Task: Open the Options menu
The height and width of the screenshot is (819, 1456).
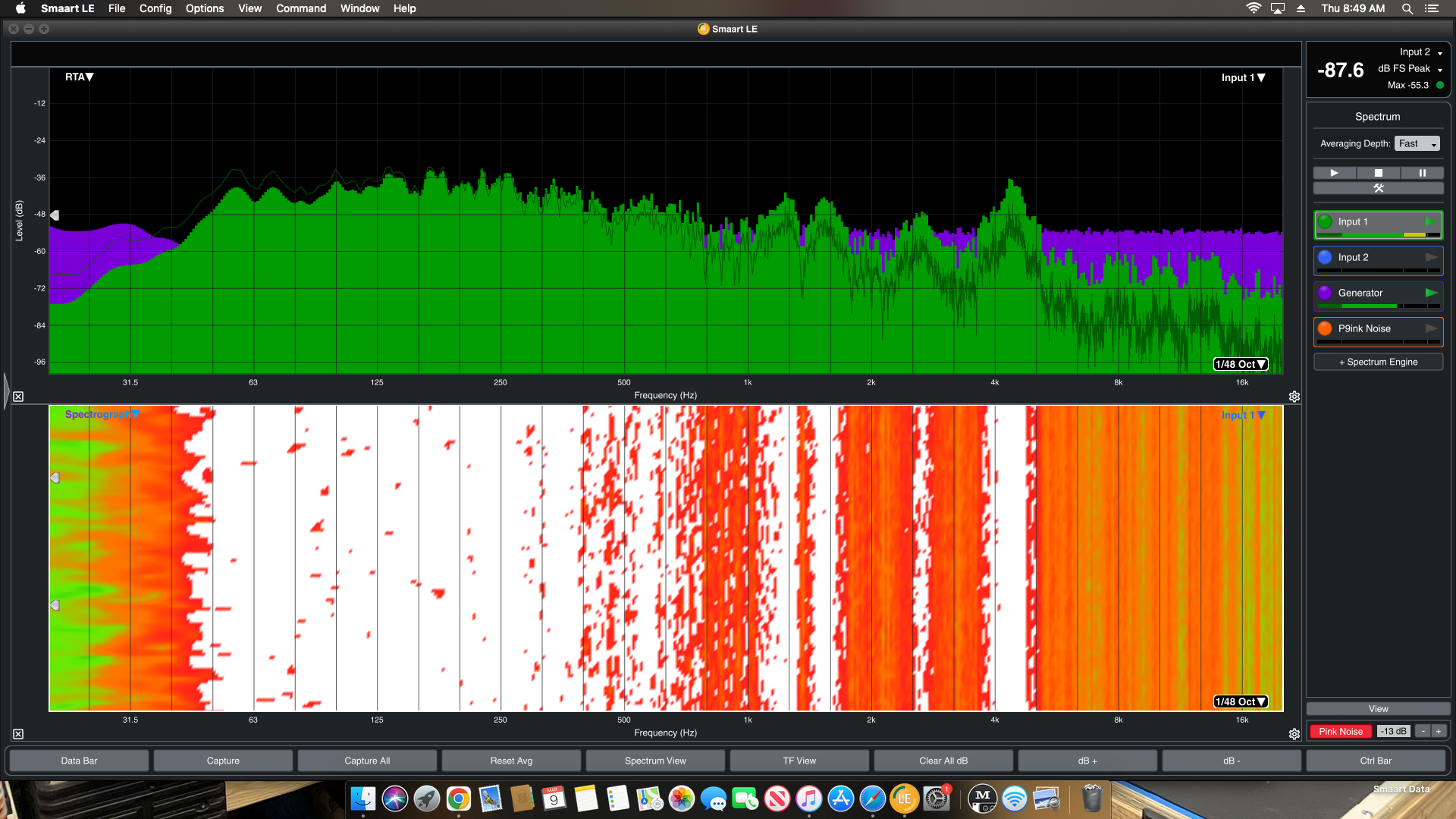Action: tap(205, 8)
